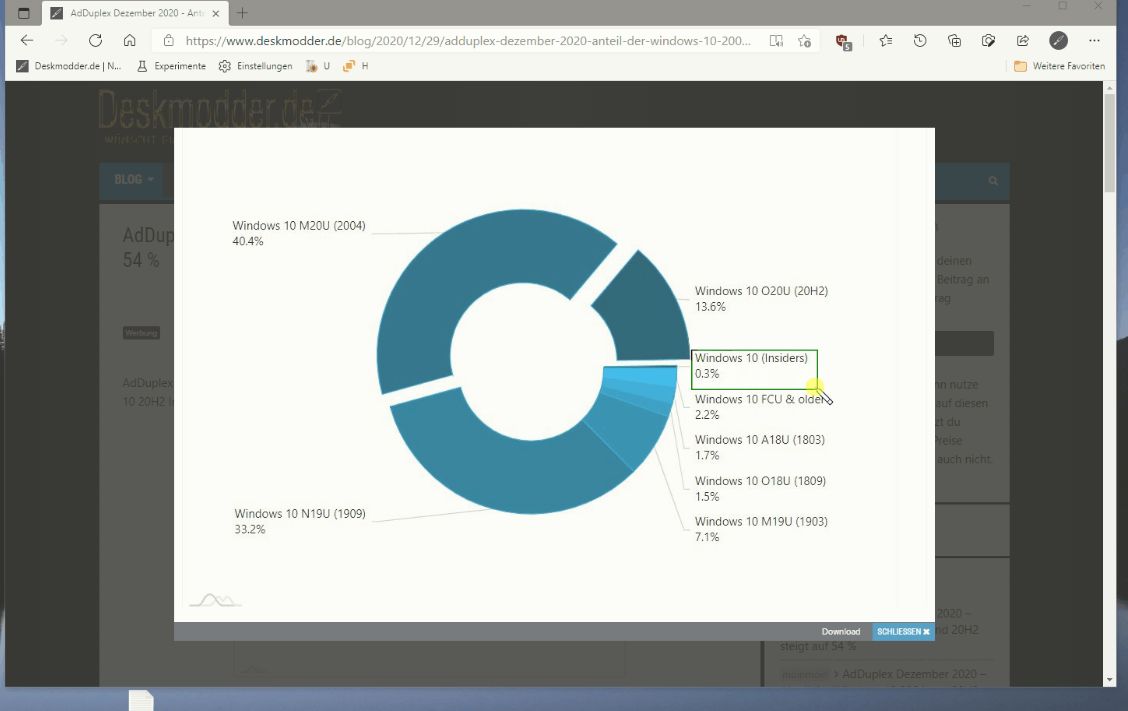This screenshot has width=1128, height=711.
Task: Open the Collections panel
Action: 955,41
